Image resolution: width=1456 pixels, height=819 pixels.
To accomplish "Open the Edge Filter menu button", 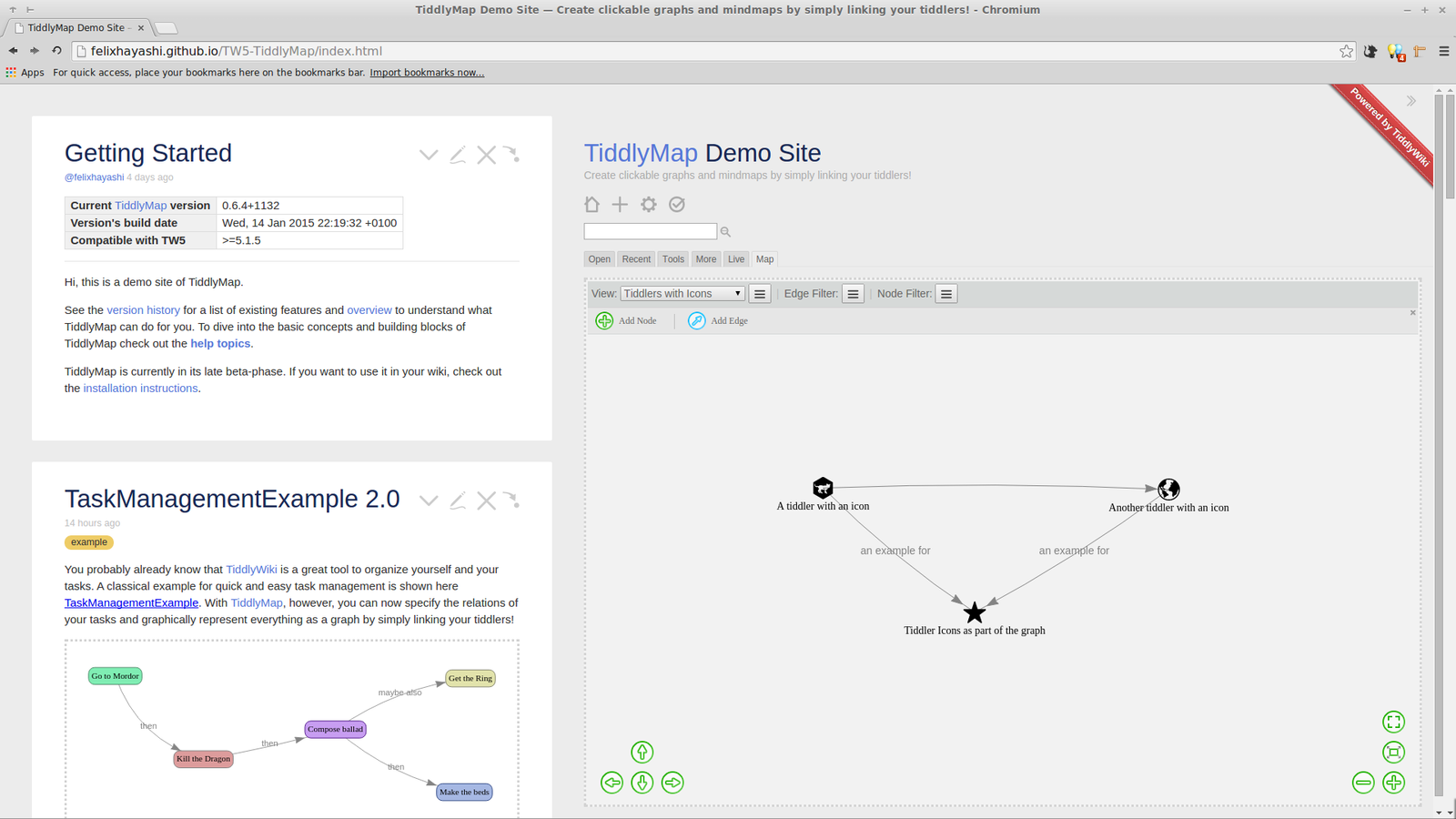I will click(853, 294).
